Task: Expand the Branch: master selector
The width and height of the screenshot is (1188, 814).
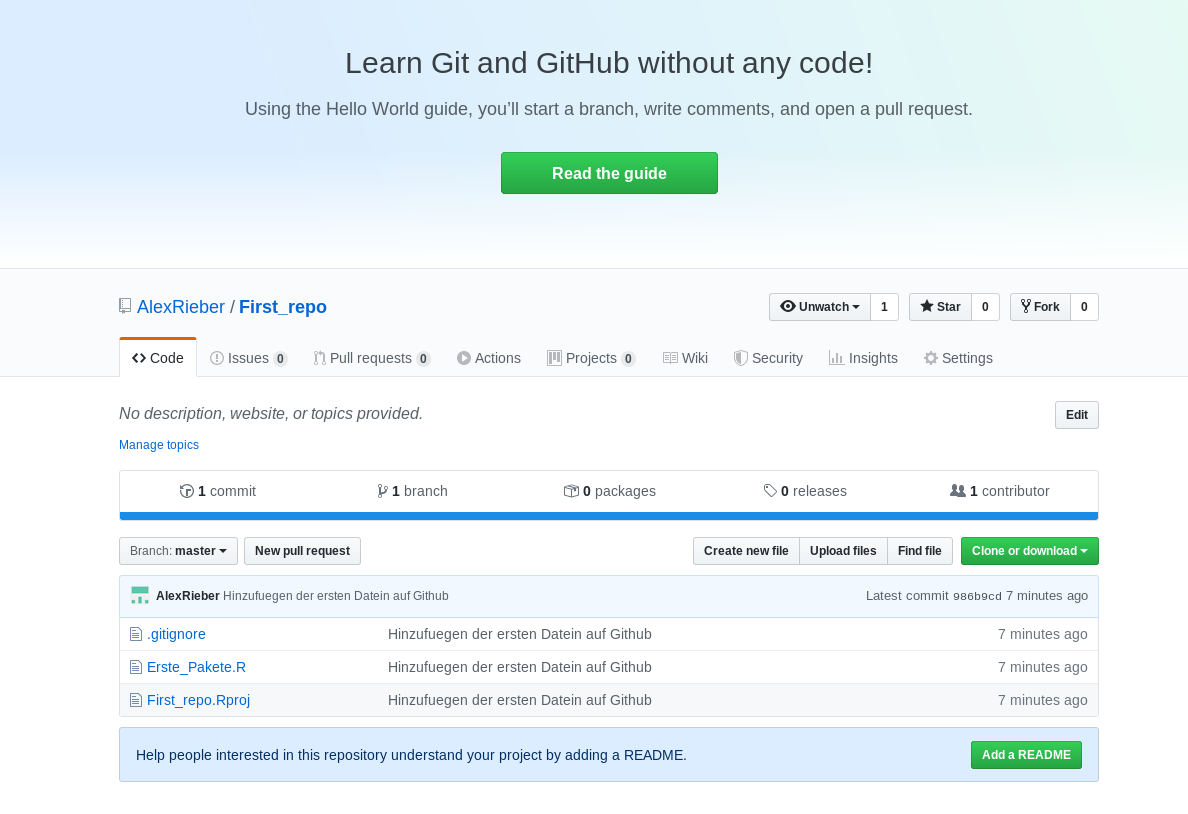Action: (178, 551)
